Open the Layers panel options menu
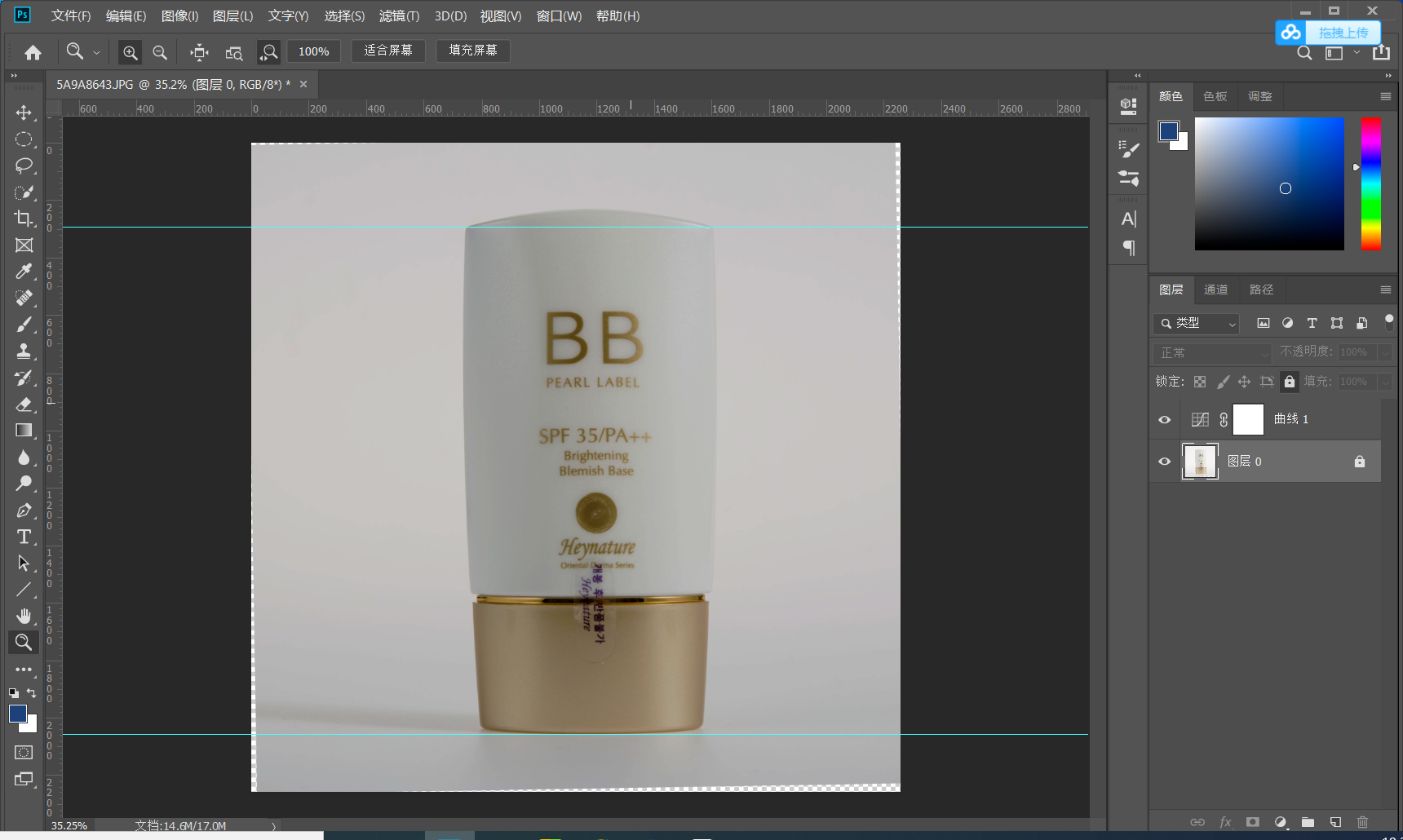 click(1385, 290)
